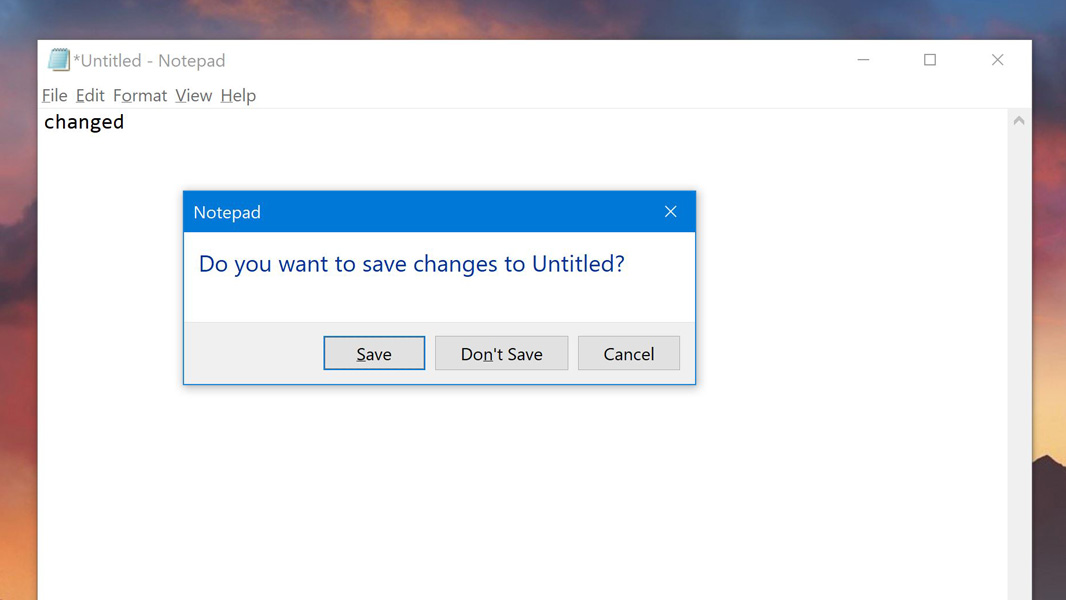Open the View menu
The image size is (1066, 600).
coord(193,96)
